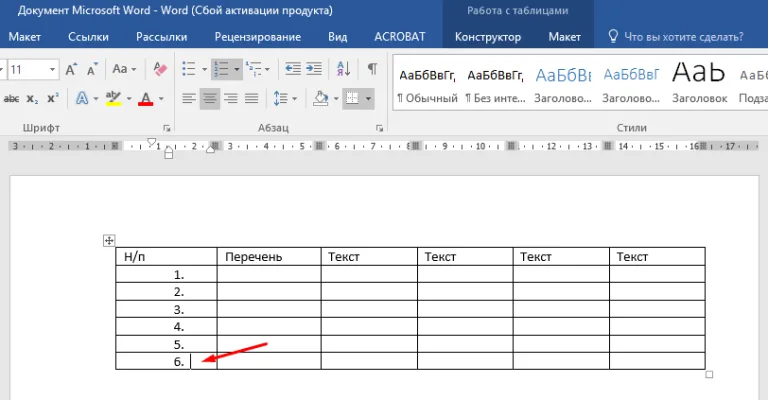Image resolution: width=768 pixels, height=400 pixels.
Task: Click the Перечень header cell
Action: [269, 257]
